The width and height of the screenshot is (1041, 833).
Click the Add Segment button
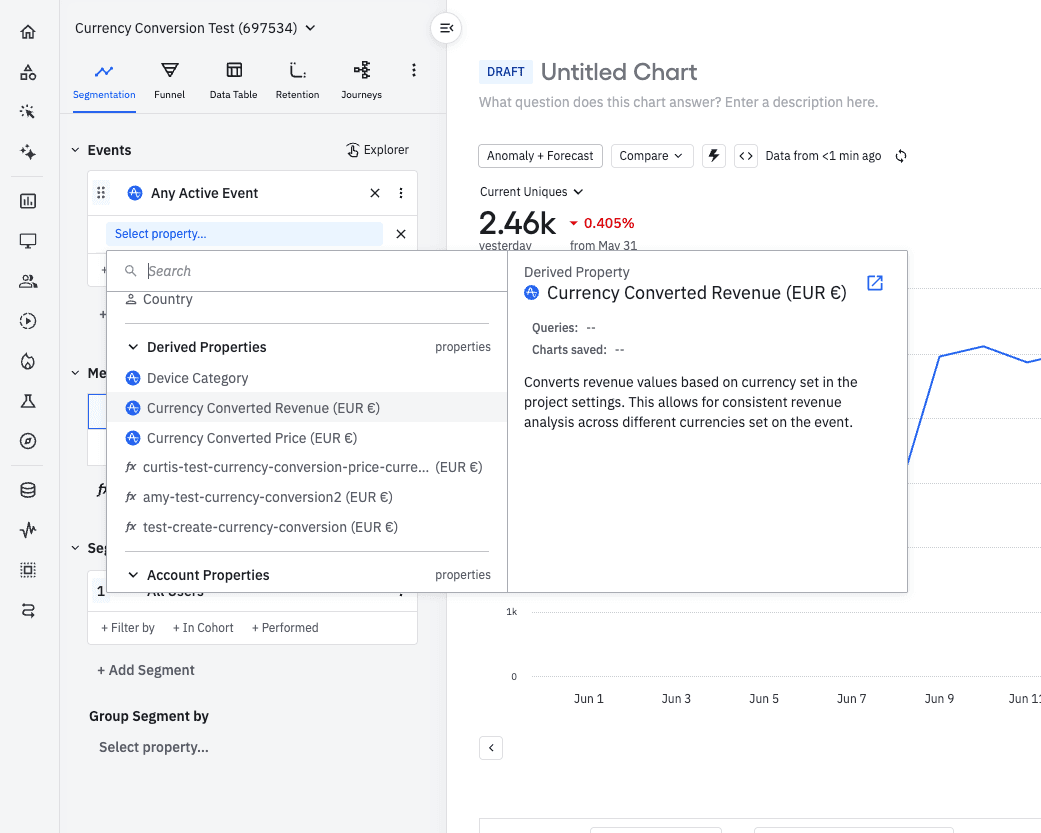pos(146,670)
